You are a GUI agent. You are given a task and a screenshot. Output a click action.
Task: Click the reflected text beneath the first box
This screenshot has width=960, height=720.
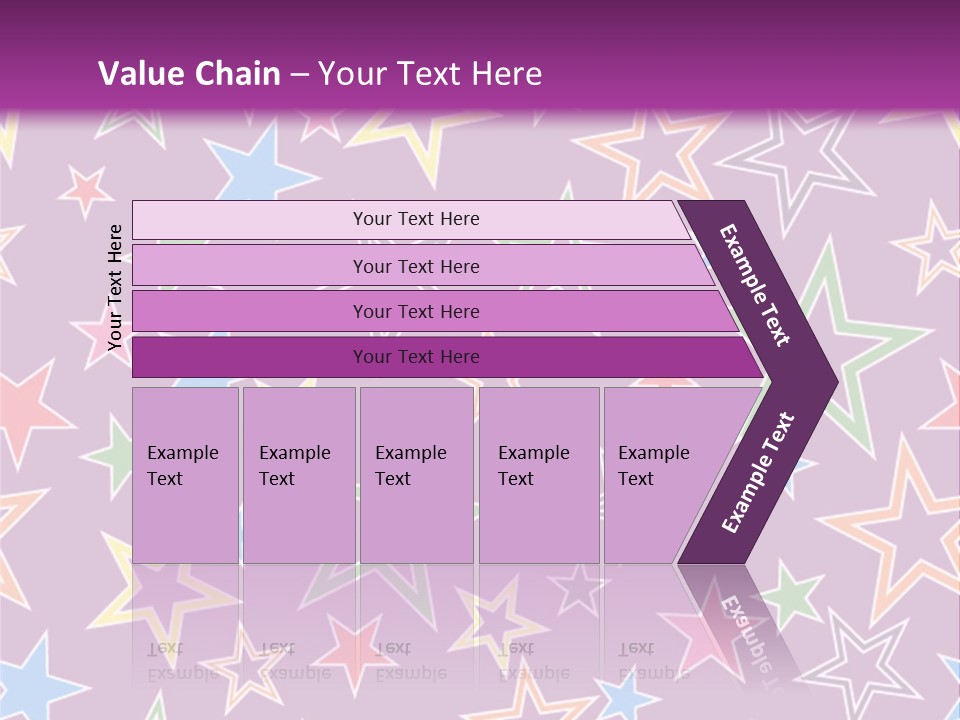[185, 660]
